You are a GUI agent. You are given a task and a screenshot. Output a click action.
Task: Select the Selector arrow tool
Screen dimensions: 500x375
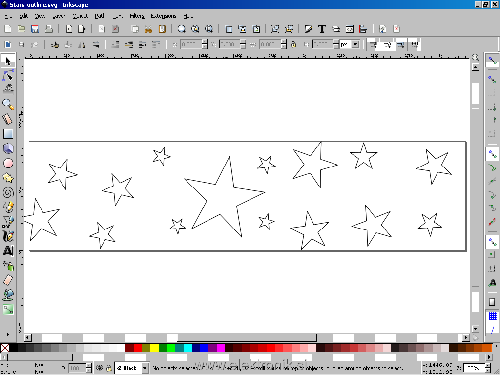click(x=8, y=61)
